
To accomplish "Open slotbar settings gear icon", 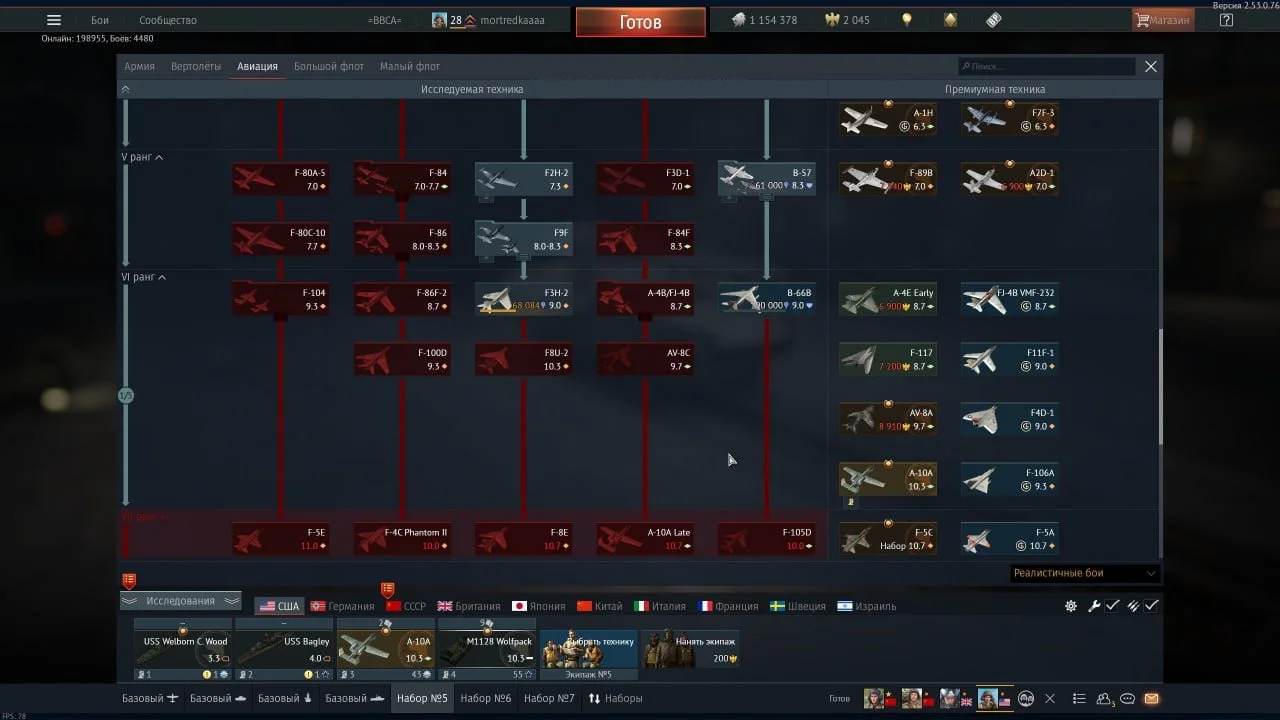I will click(1071, 606).
